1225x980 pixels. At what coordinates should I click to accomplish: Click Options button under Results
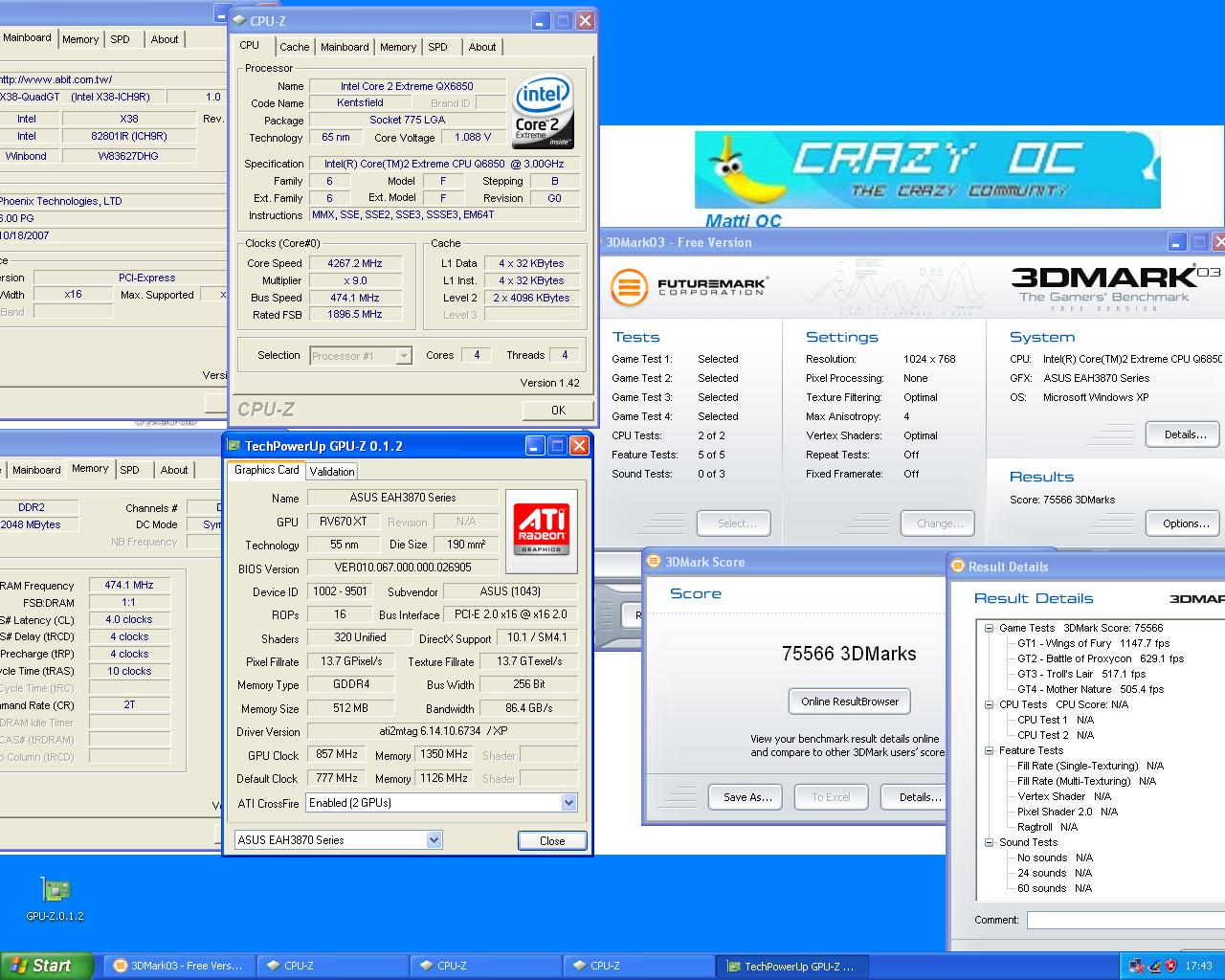point(1184,523)
